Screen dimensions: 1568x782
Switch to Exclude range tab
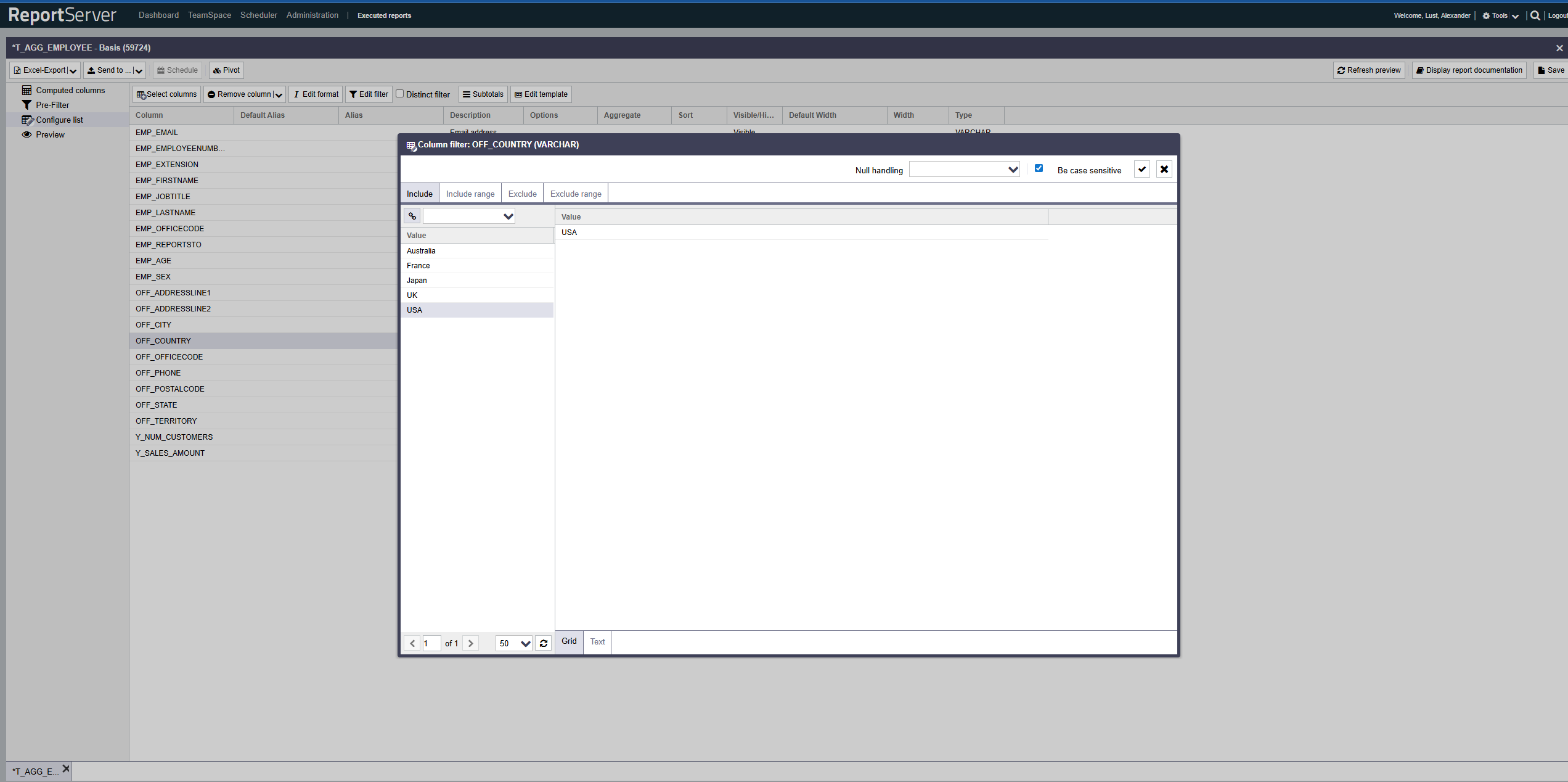575,194
